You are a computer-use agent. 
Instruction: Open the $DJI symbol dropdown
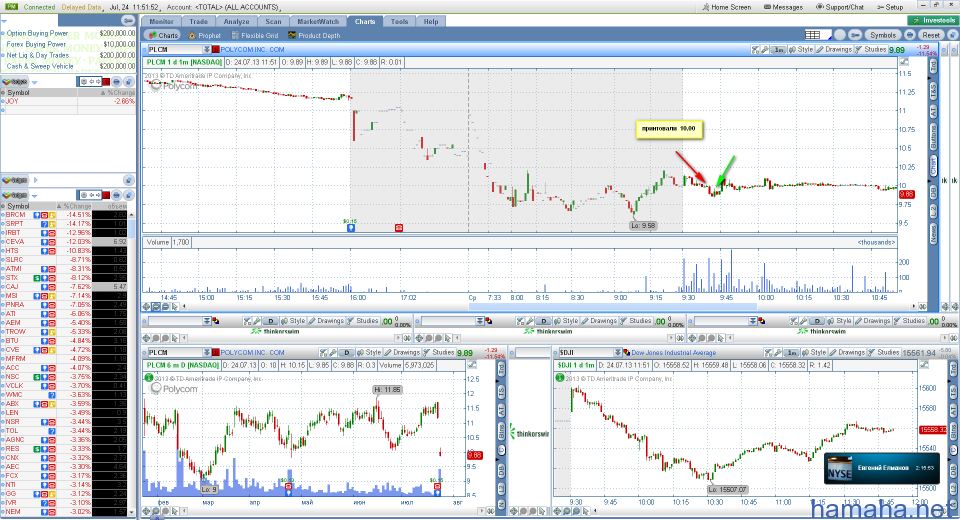[617, 353]
